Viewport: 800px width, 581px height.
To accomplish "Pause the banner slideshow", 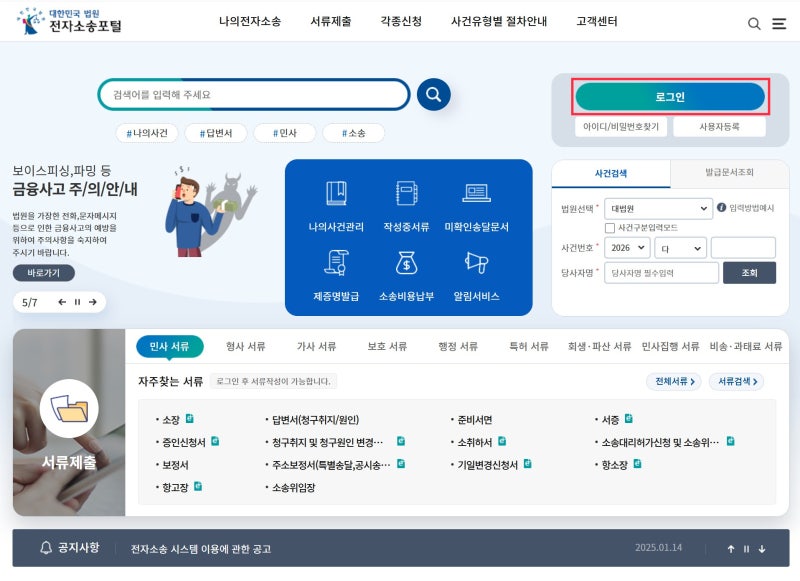I will [78, 302].
